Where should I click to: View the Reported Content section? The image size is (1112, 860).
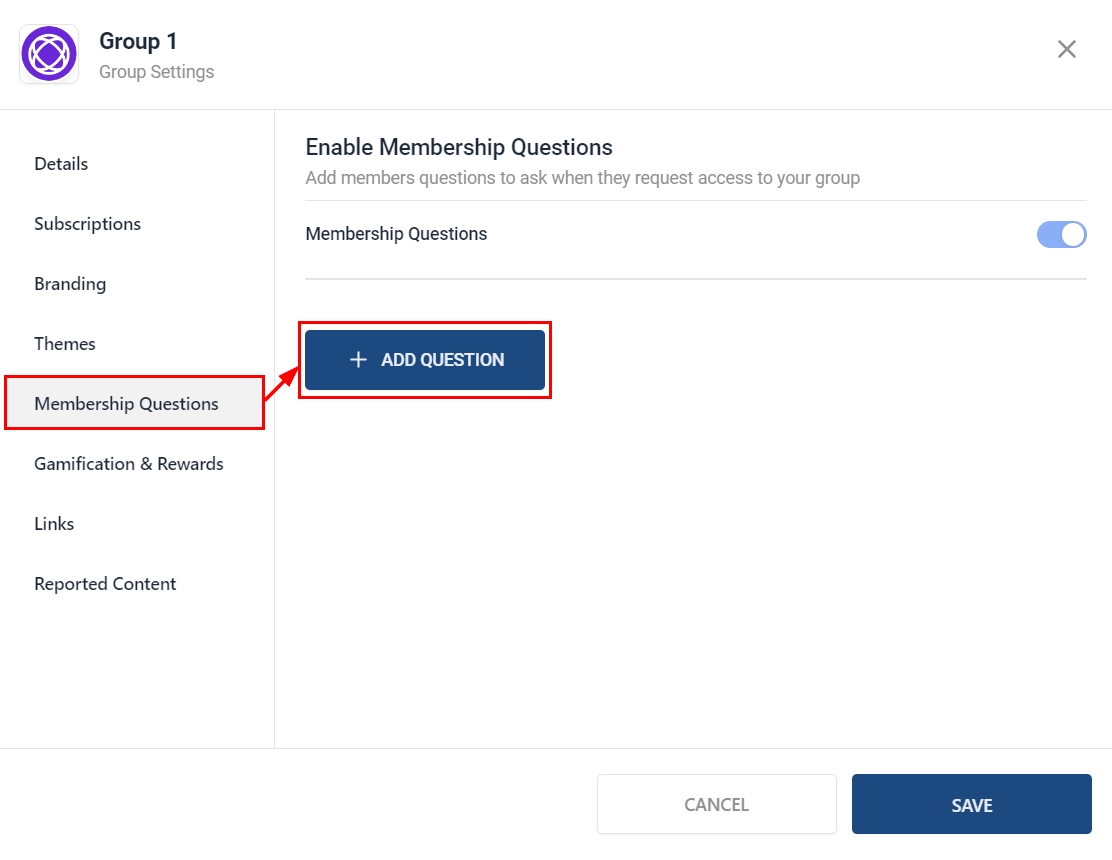point(105,584)
